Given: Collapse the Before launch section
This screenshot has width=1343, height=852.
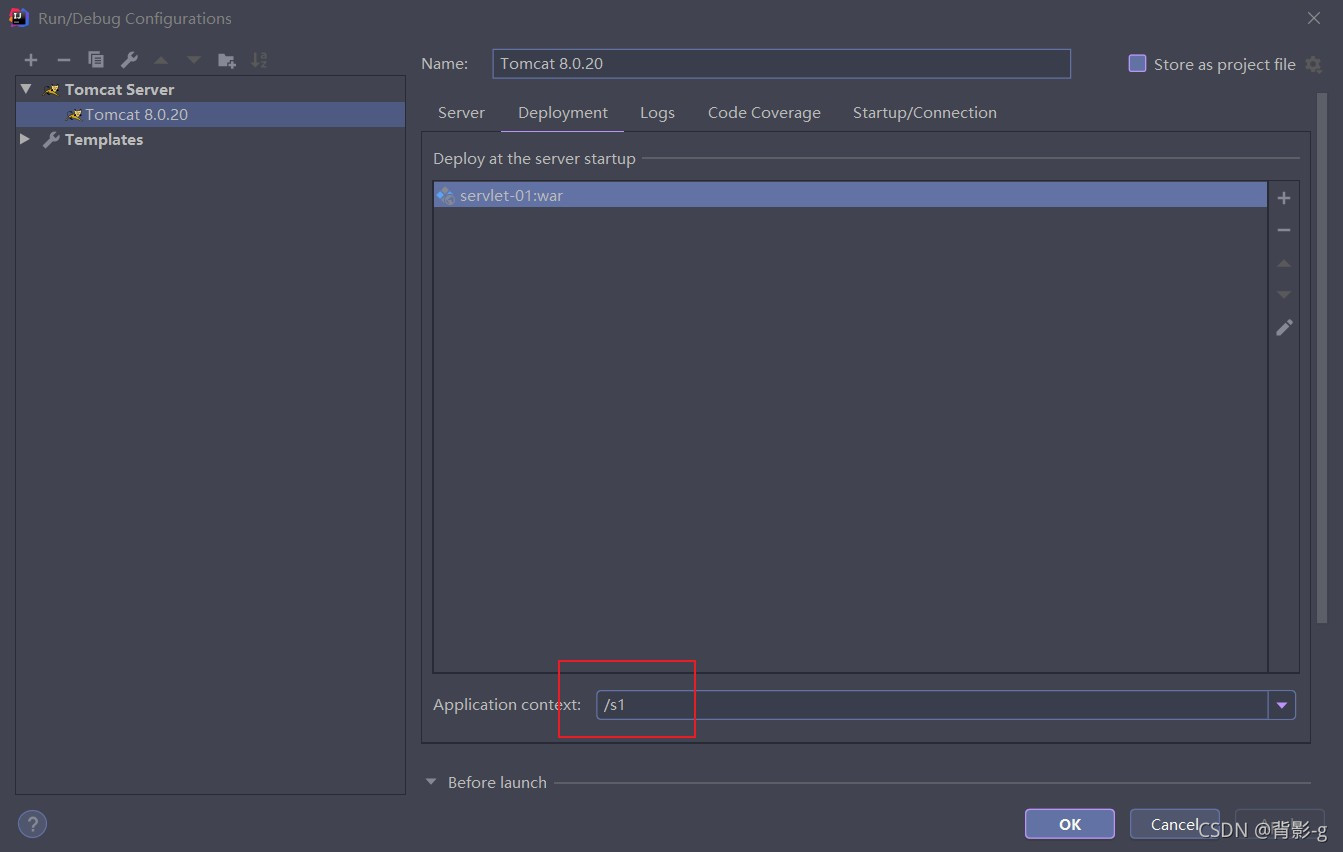Looking at the screenshot, I should [x=431, y=782].
